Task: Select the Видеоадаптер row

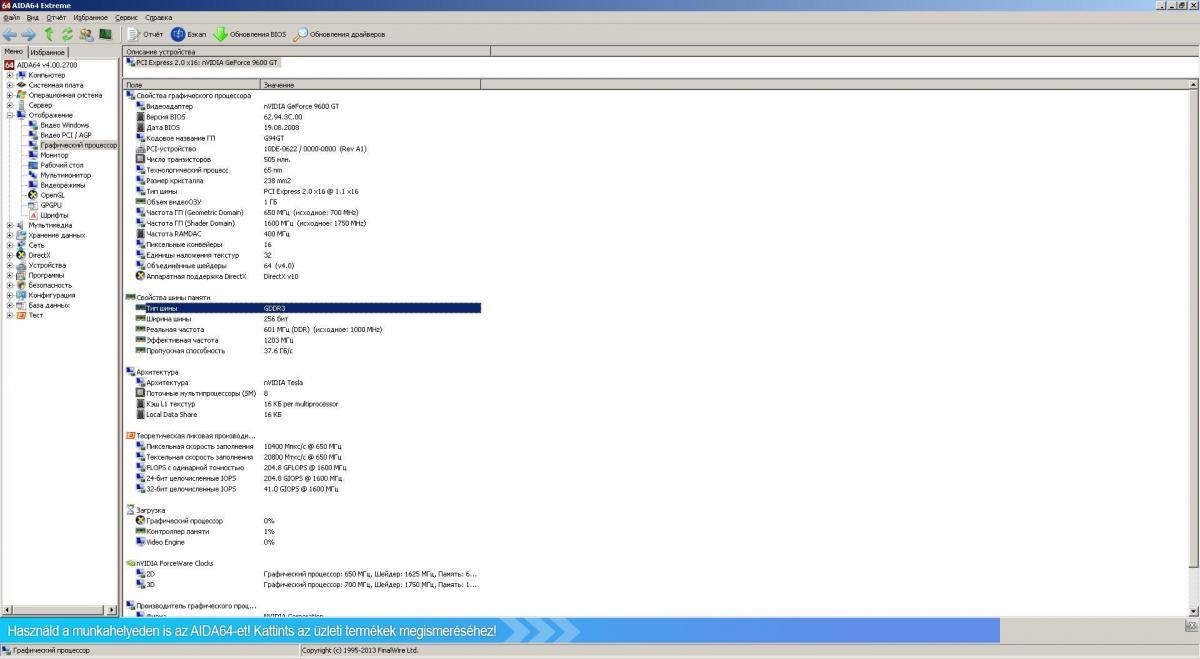Action: click(x=302, y=106)
